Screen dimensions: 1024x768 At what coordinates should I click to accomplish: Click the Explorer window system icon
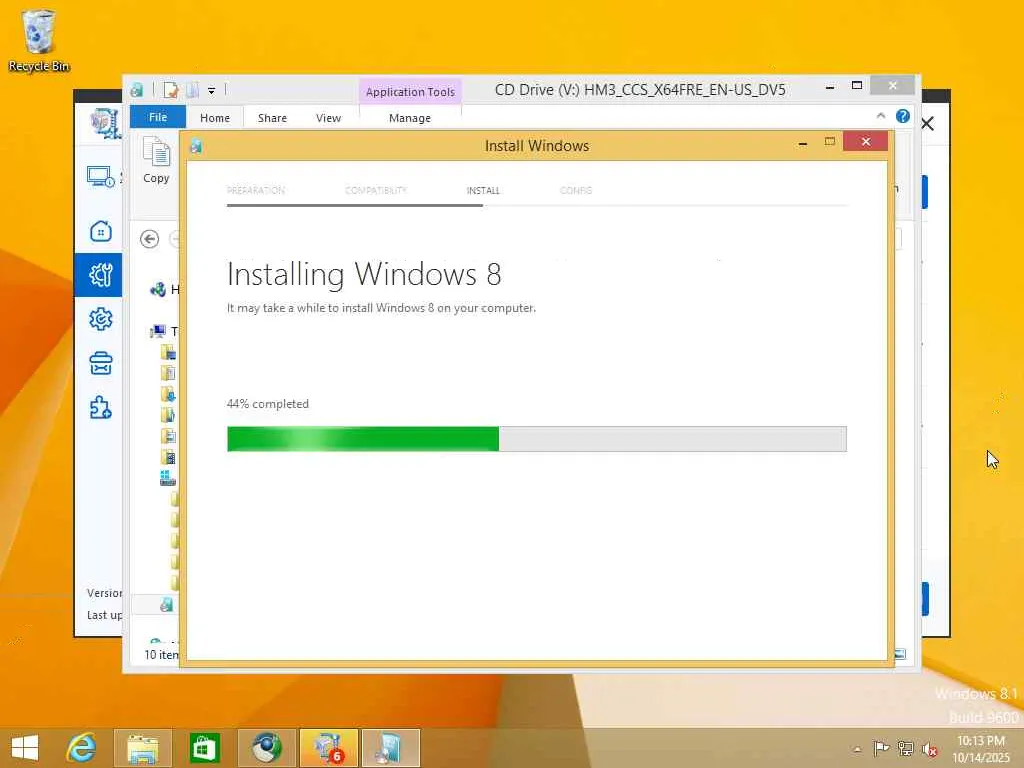pyautogui.click(x=136, y=90)
